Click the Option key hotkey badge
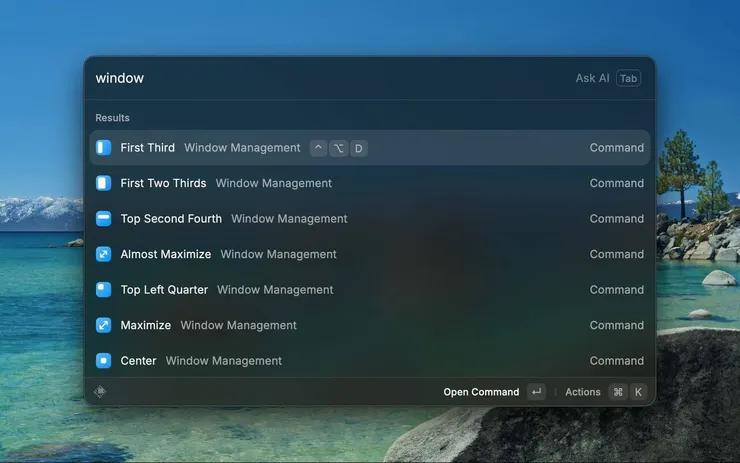 click(x=338, y=148)
